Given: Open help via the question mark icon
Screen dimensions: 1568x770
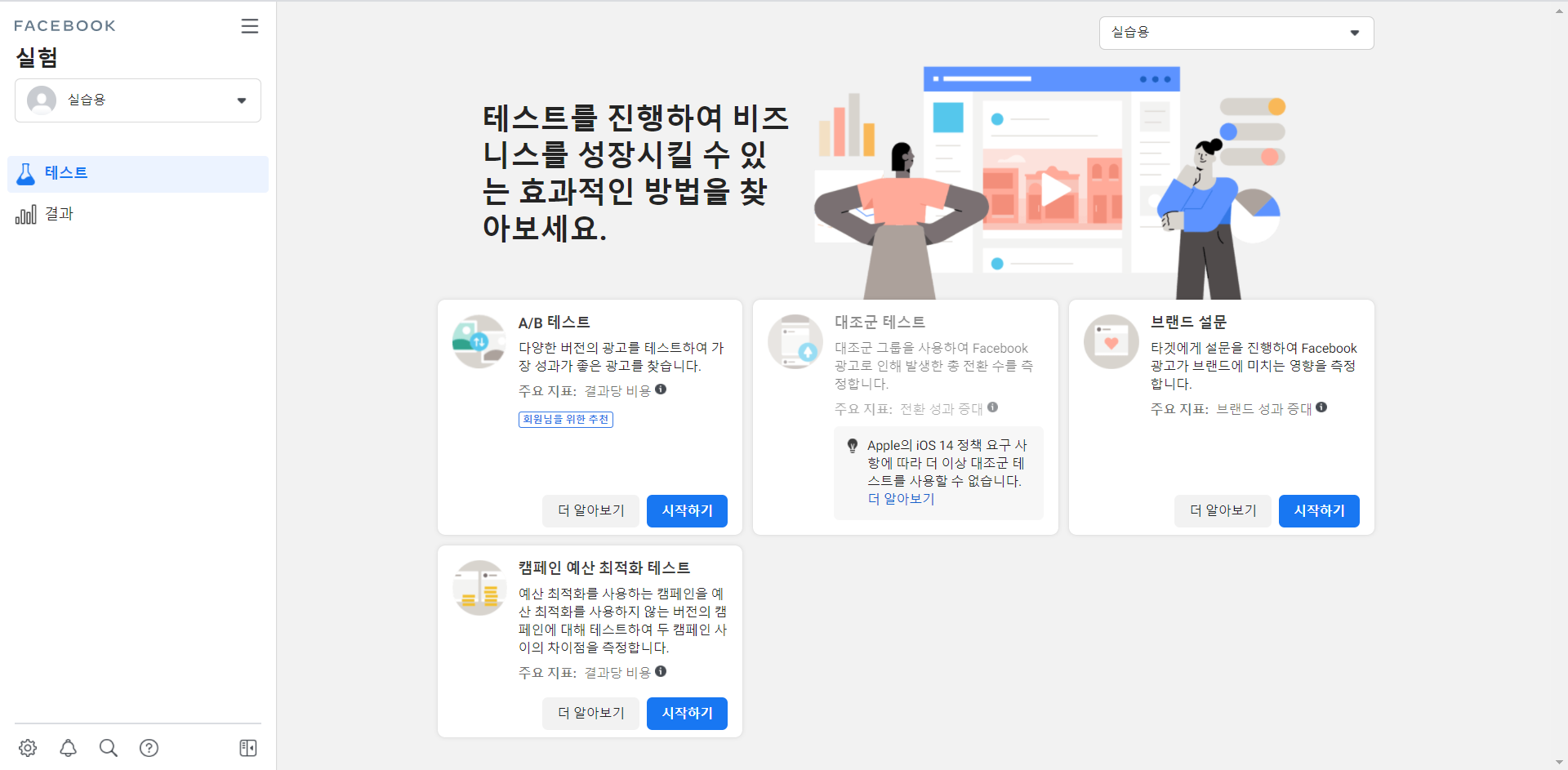Looking at the screenshot, I should click(149, 748).
